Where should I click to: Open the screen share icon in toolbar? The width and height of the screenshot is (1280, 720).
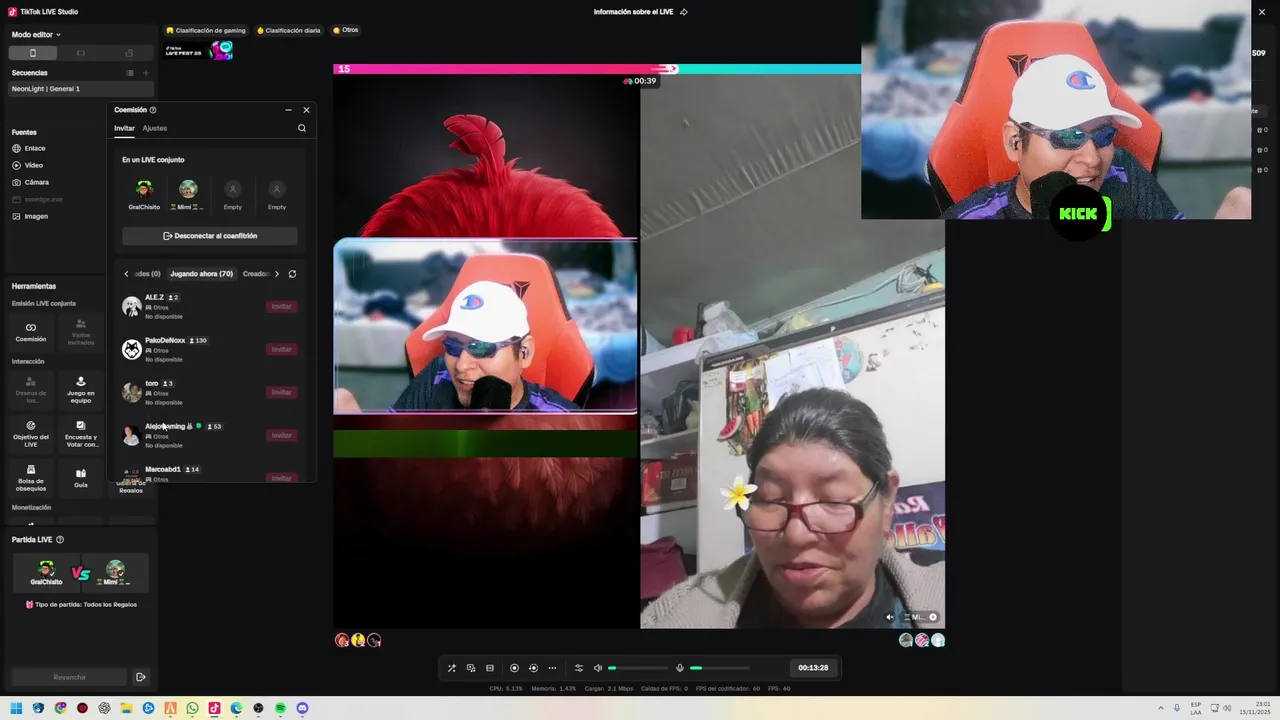pos(471,668)
